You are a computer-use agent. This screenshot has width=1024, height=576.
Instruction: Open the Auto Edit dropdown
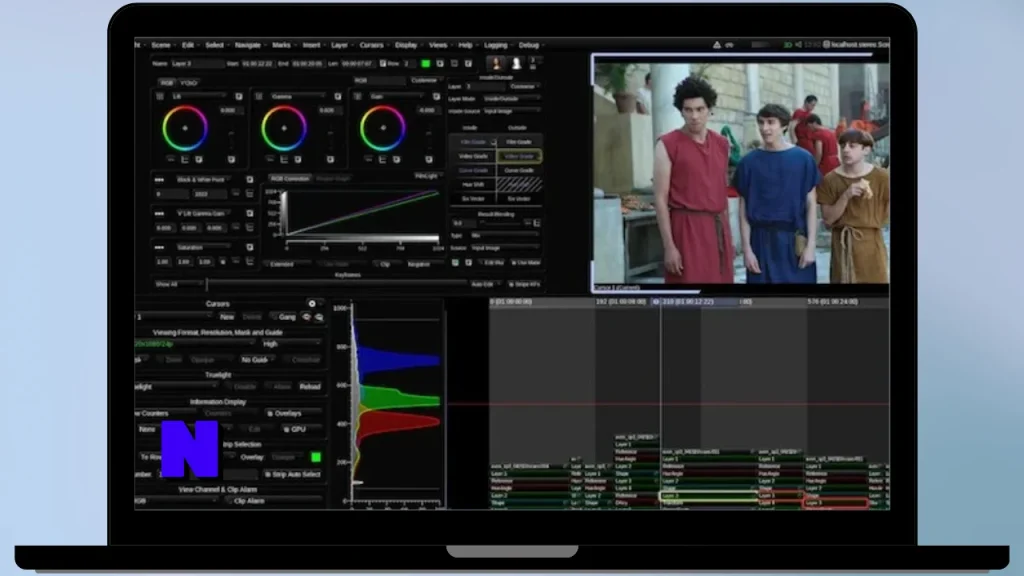click(x=485, y=285)
